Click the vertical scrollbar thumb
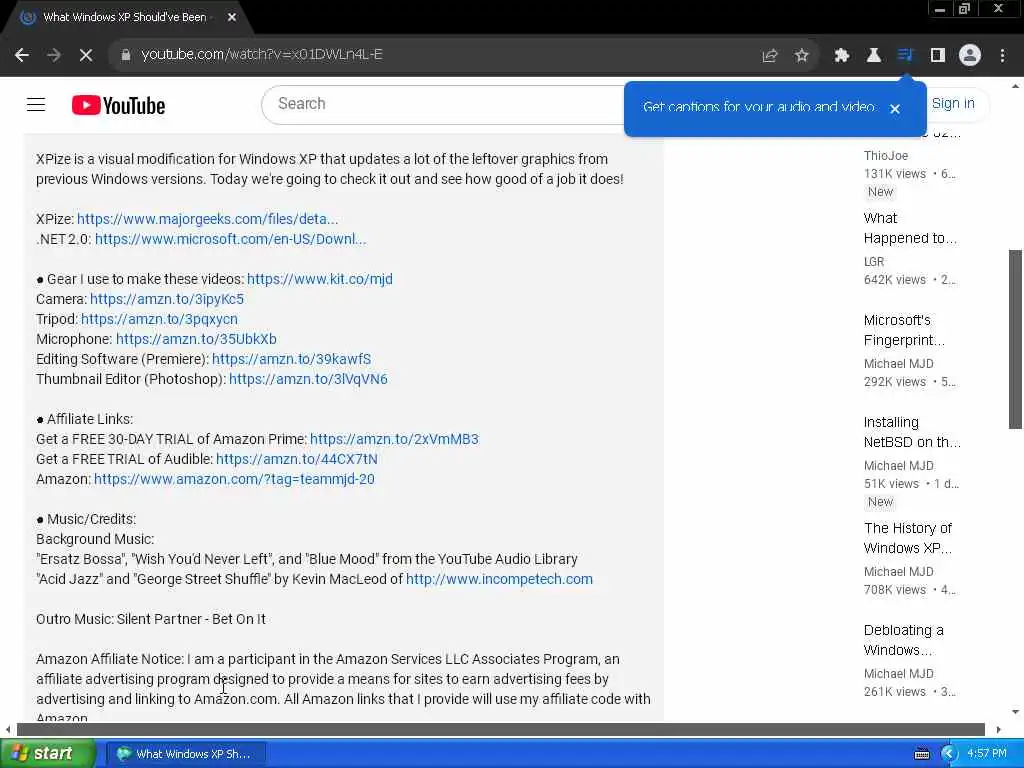Image resolution: width=1024 pixels, height=768 pixels. (x=1015, y=339)
